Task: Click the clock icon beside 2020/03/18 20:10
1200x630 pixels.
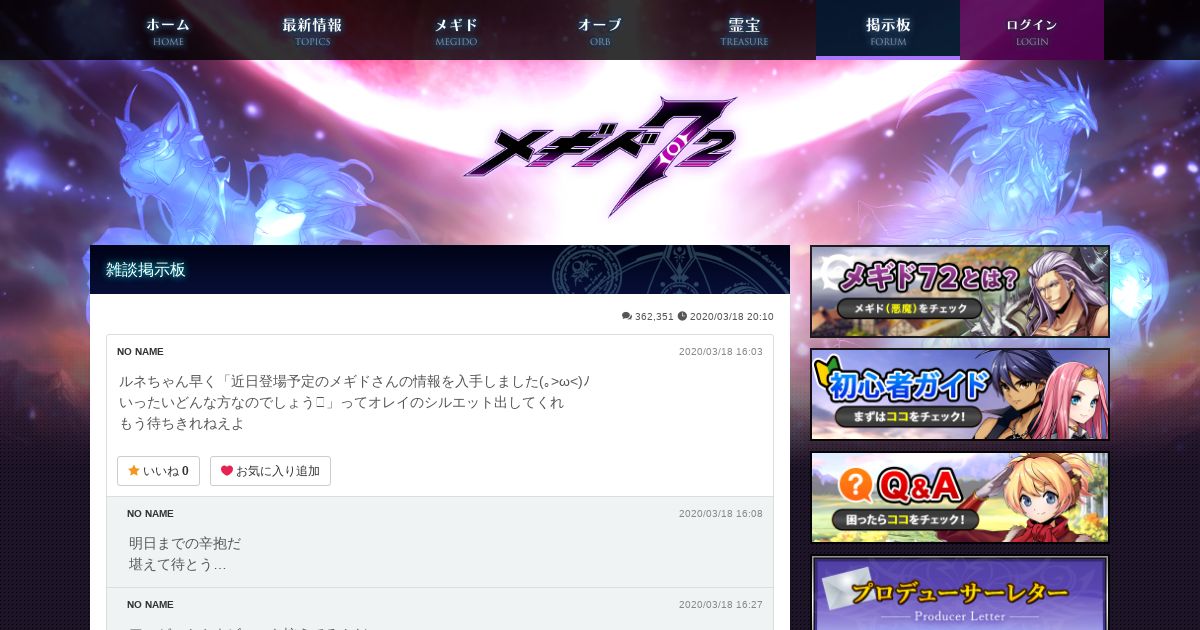Action: click(682, 316)
